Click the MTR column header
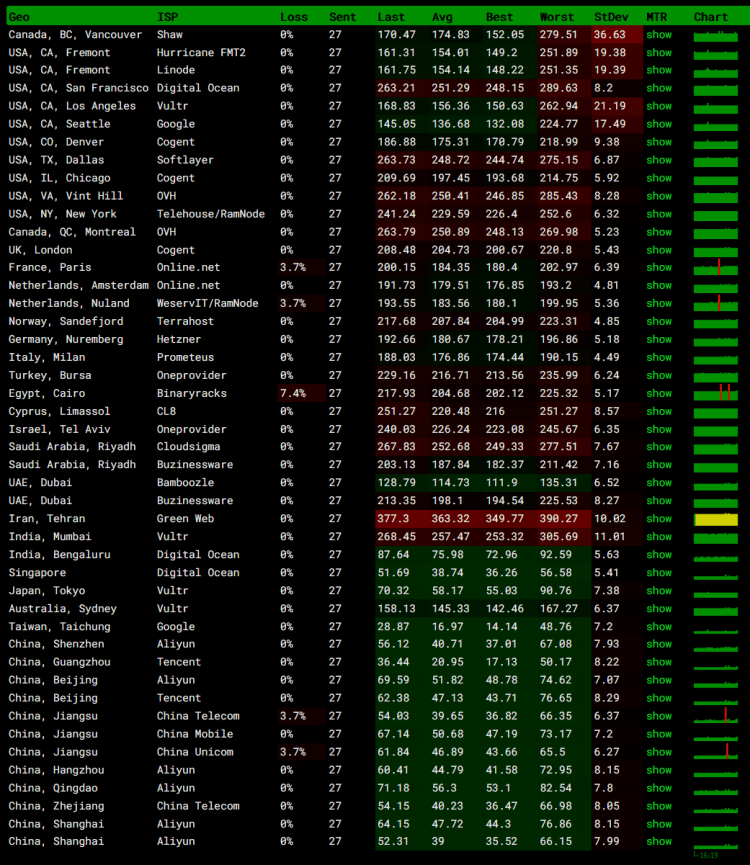 coord(656,17)
